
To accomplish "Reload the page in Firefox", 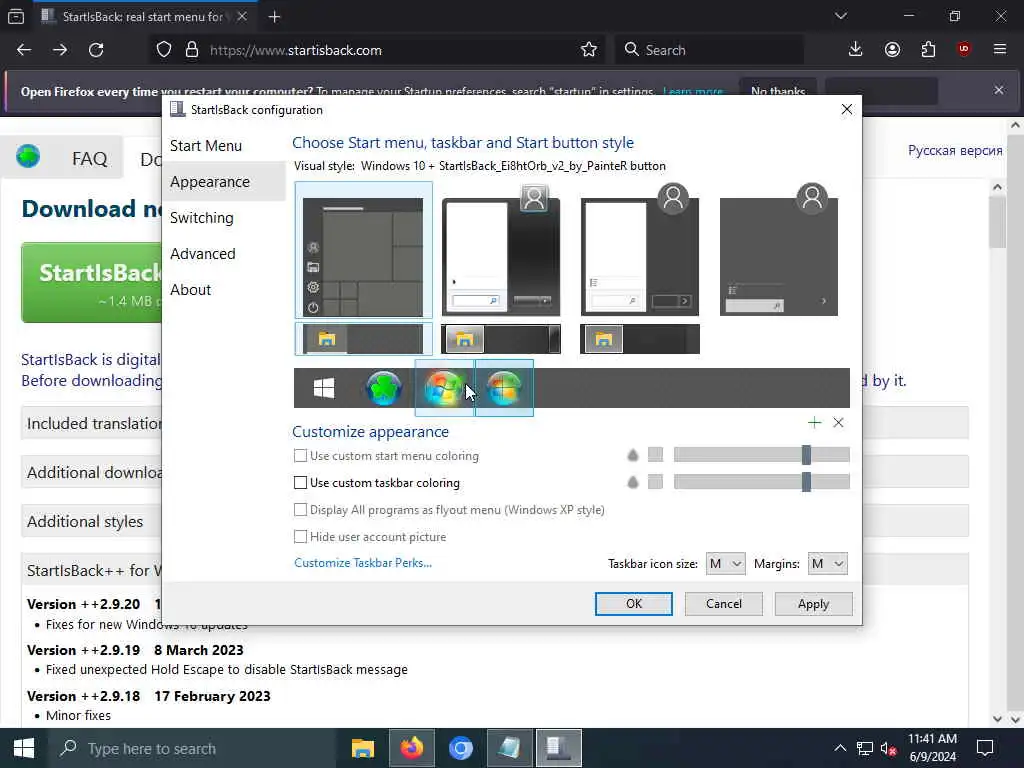I will tap(96, 50).
